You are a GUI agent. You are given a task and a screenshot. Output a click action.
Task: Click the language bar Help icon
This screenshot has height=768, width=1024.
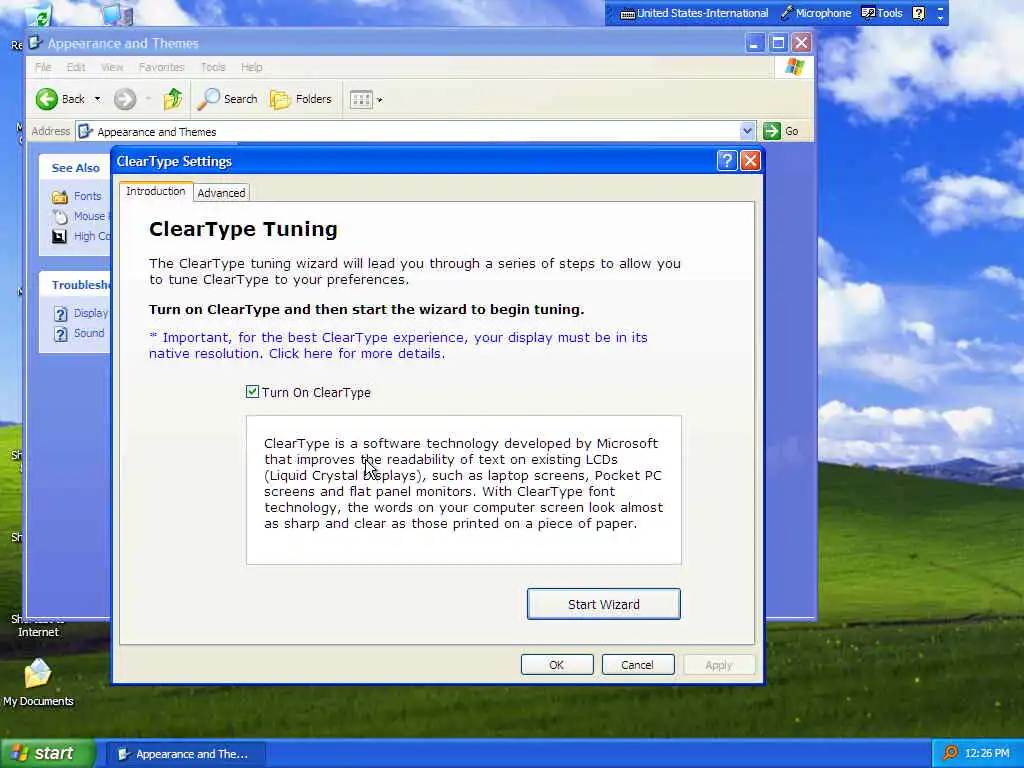pyautogui.click(x=918, y=13)
